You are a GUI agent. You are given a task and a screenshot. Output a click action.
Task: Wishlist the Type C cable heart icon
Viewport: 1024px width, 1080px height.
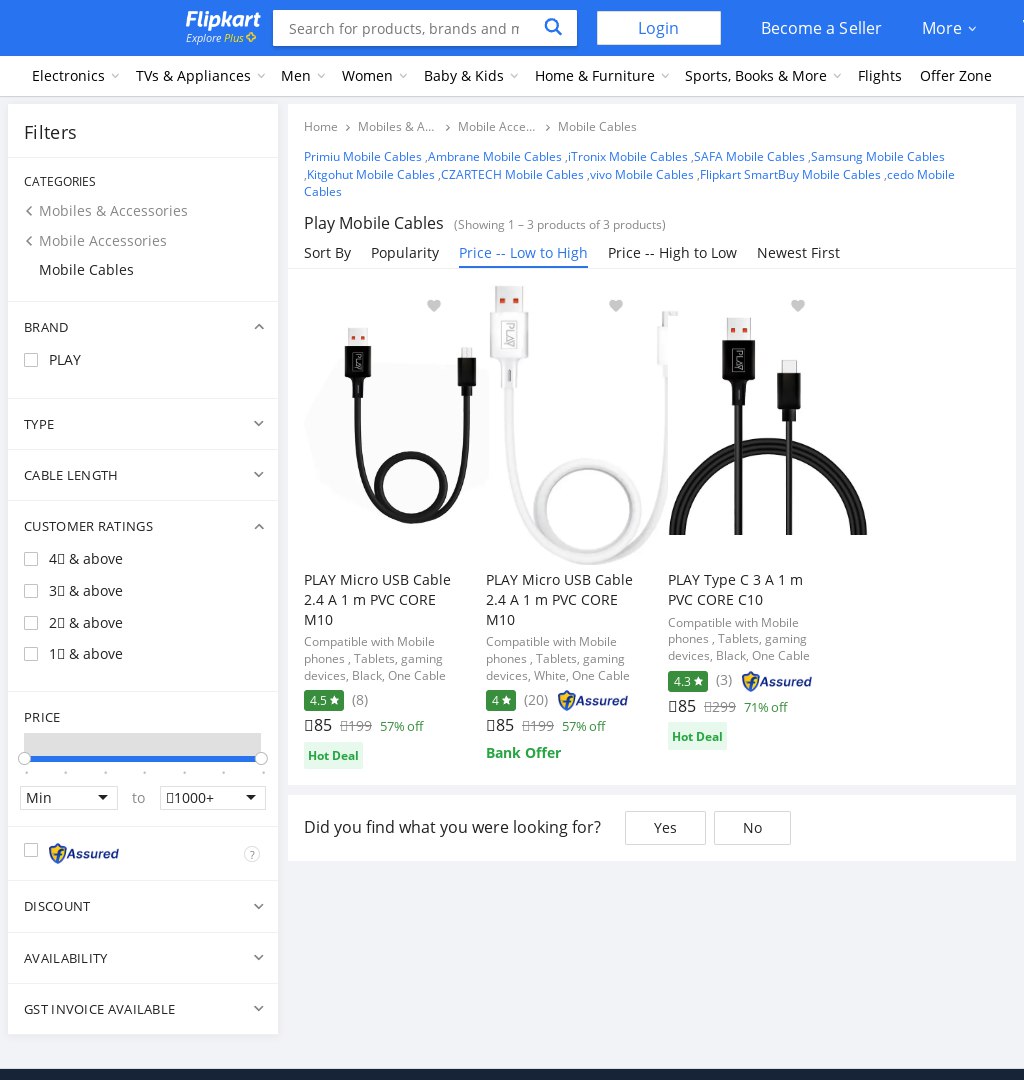point(797,305)
